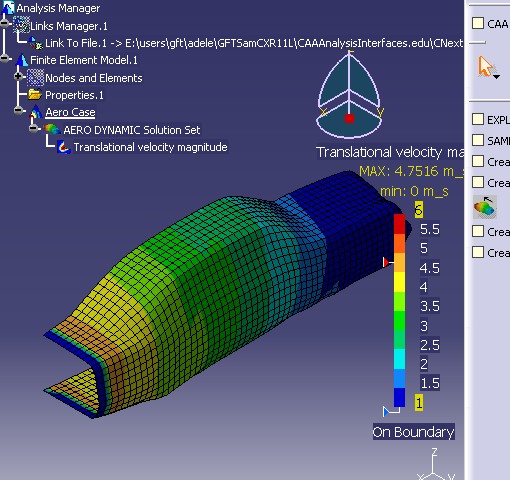The height and width of the screenshot is (480, 510).
Task: Expand the Nodes and Elements node
Action: [x=18, y=77]
